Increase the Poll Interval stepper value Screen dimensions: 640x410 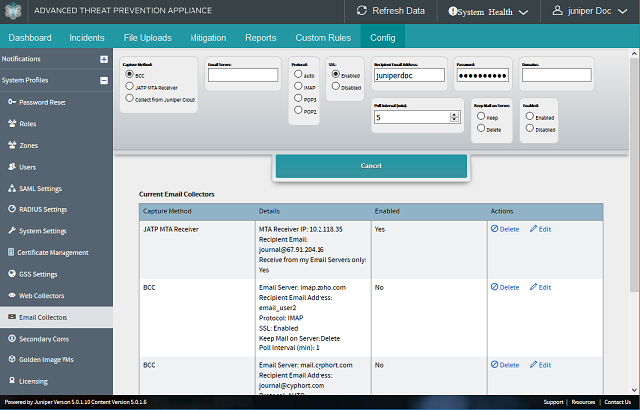tap(455, 114)
